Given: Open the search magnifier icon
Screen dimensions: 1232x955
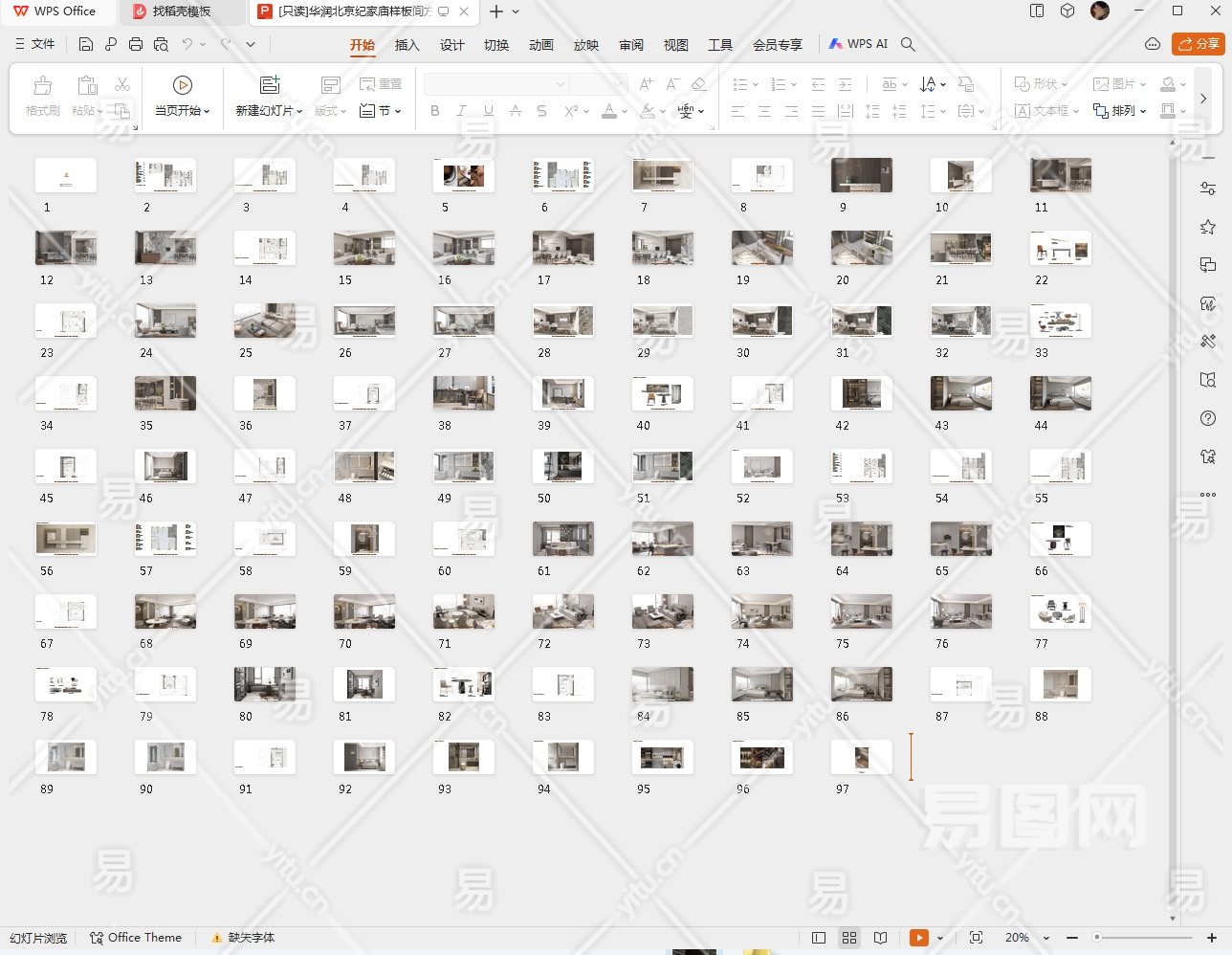Looking at the screenshot, I should pyautogui.click(x=909, y=44).
